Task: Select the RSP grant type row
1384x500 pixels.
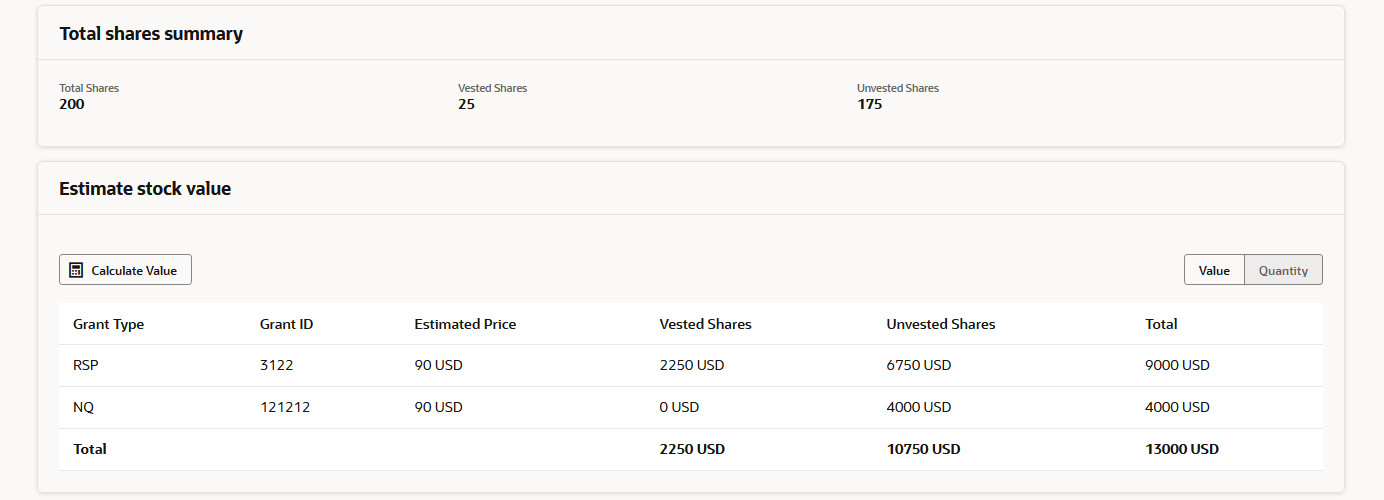Action: (86, 366)
